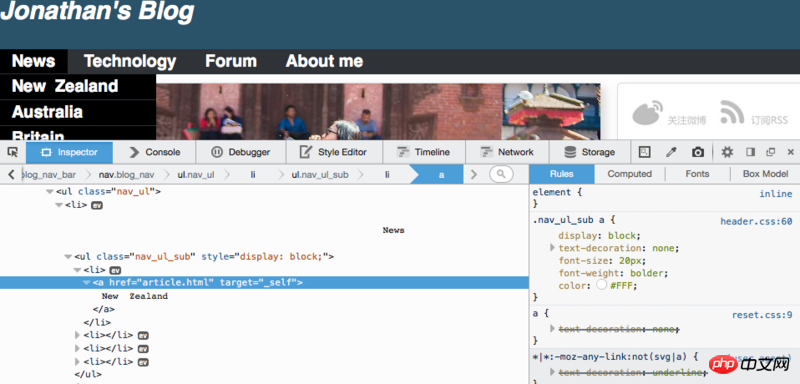Take a screenshot with the camera icon
This screenshot has height=384, width=800.
point(698,152)
